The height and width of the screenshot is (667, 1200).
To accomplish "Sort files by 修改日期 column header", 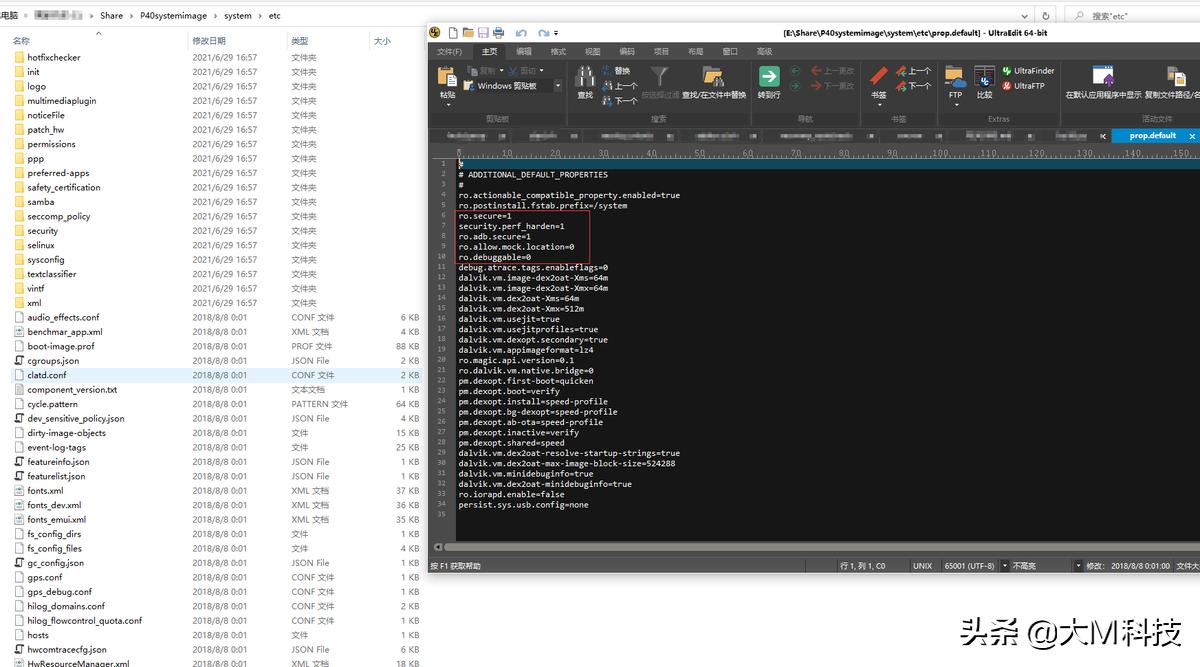I will 209,41.
